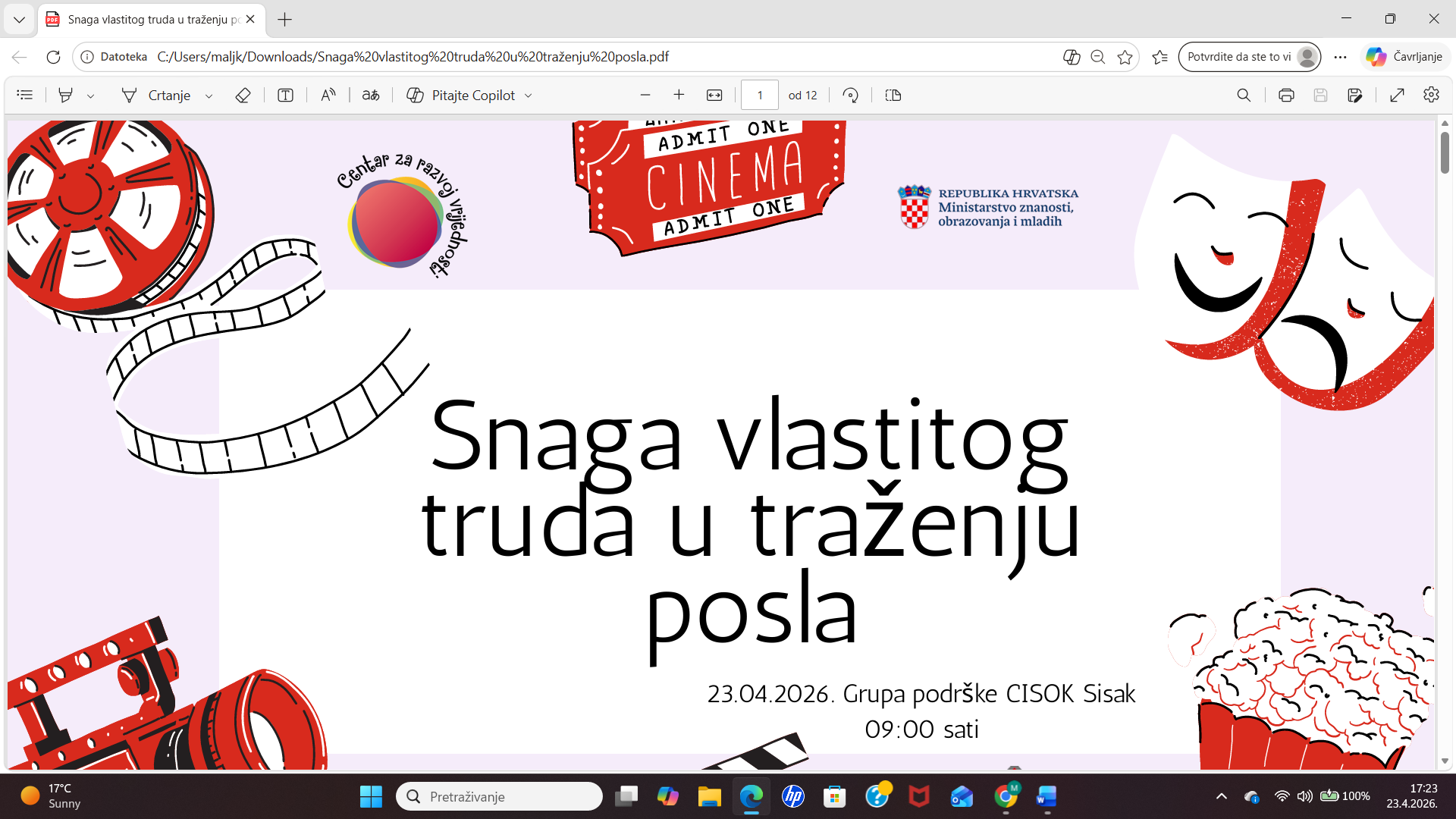Expand highlight color options dropdown
The height and width of the screenshot is (819, 1456).
pyautogui.click(x=91, y=96)
